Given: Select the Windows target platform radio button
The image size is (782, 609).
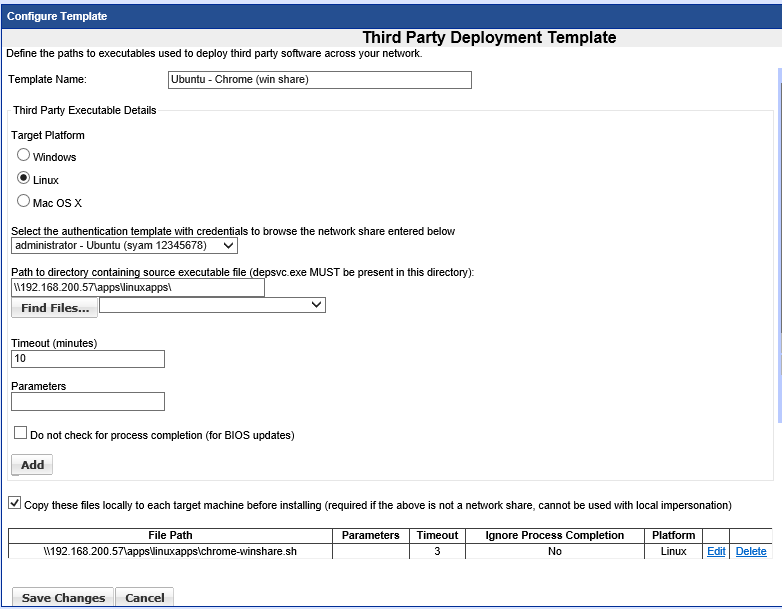Looking at the screenshot, I should pyautogui.click(x=24, y=156).
